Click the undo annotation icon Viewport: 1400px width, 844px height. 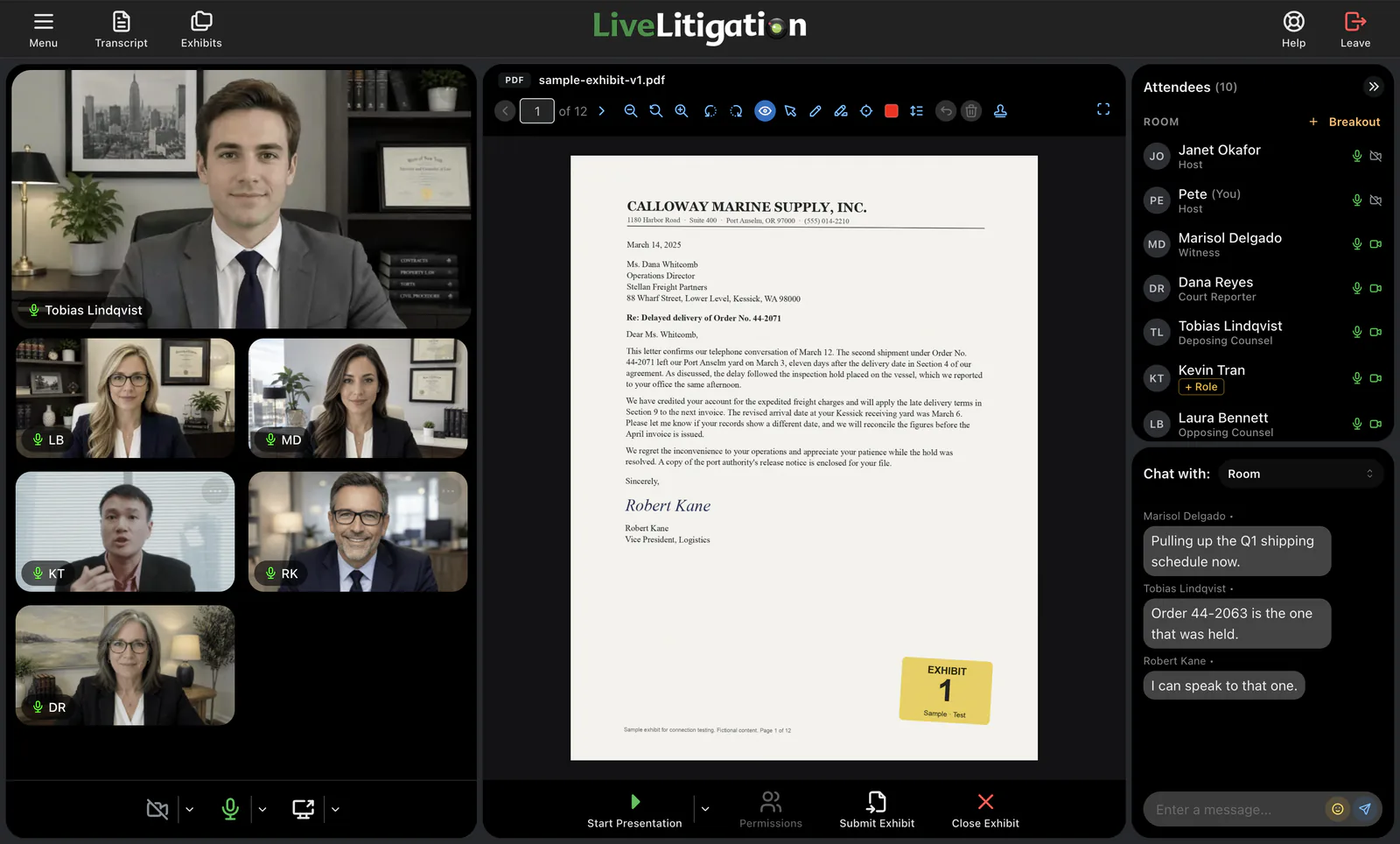point(946,111)
